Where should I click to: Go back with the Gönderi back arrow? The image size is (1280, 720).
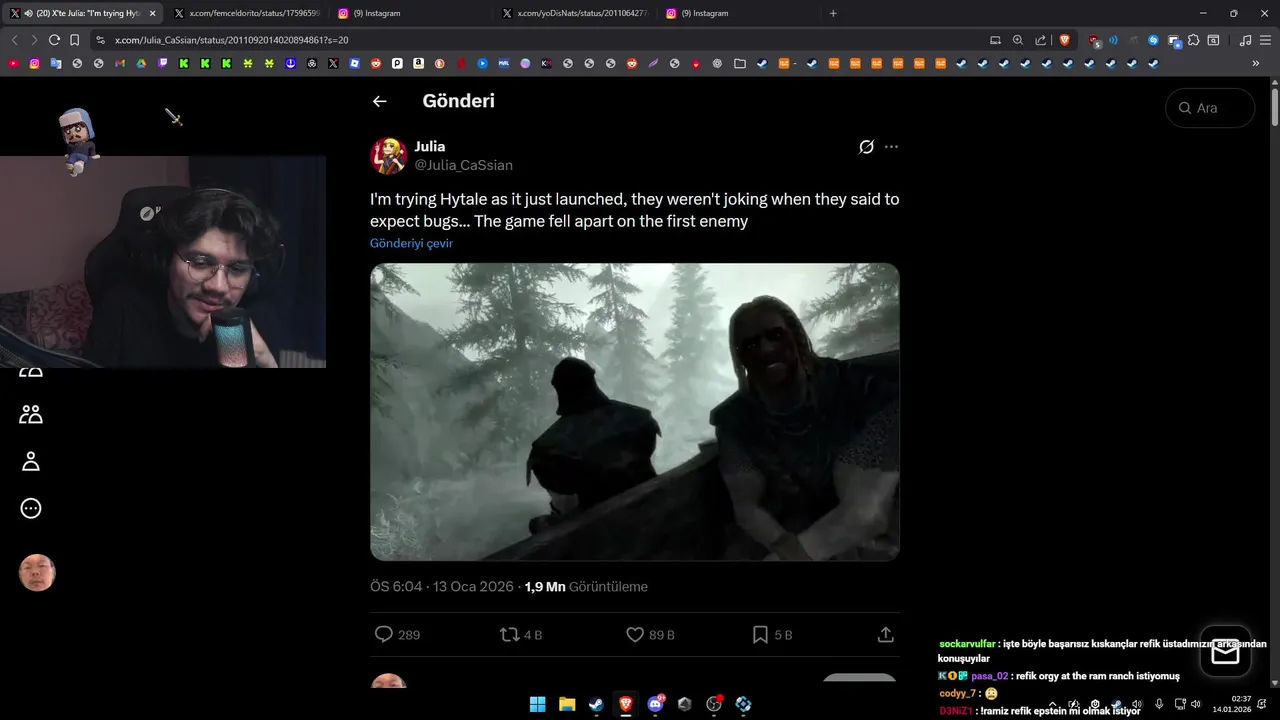[x=379, y=101]
